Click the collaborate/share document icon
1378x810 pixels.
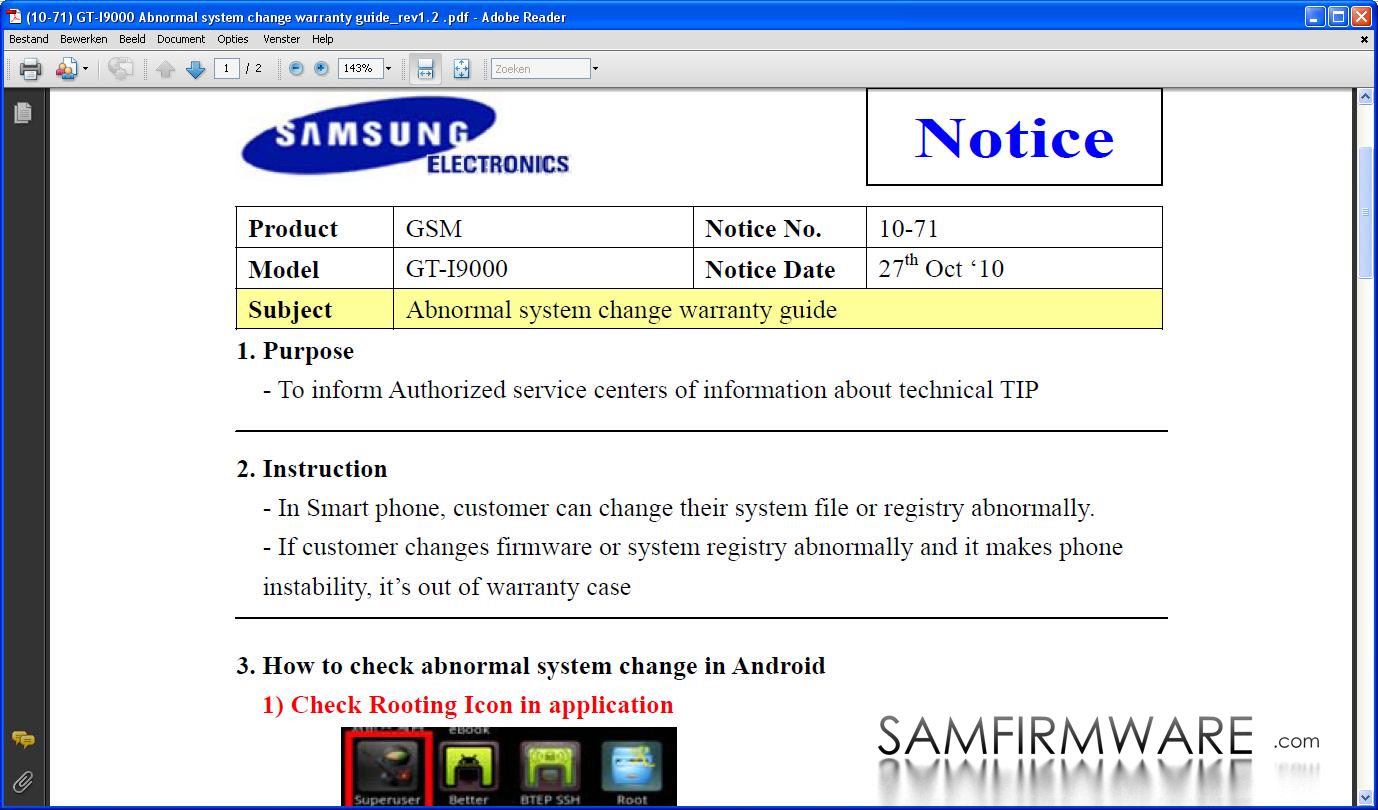(66, 69)
